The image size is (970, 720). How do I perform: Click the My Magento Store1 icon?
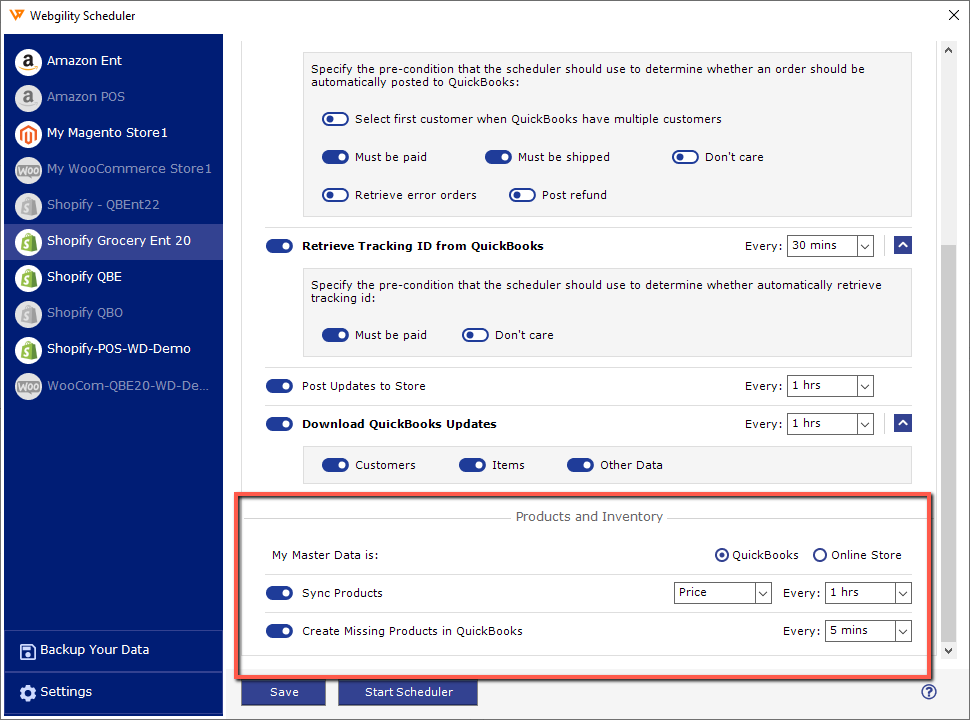click(x=28, y=134)
